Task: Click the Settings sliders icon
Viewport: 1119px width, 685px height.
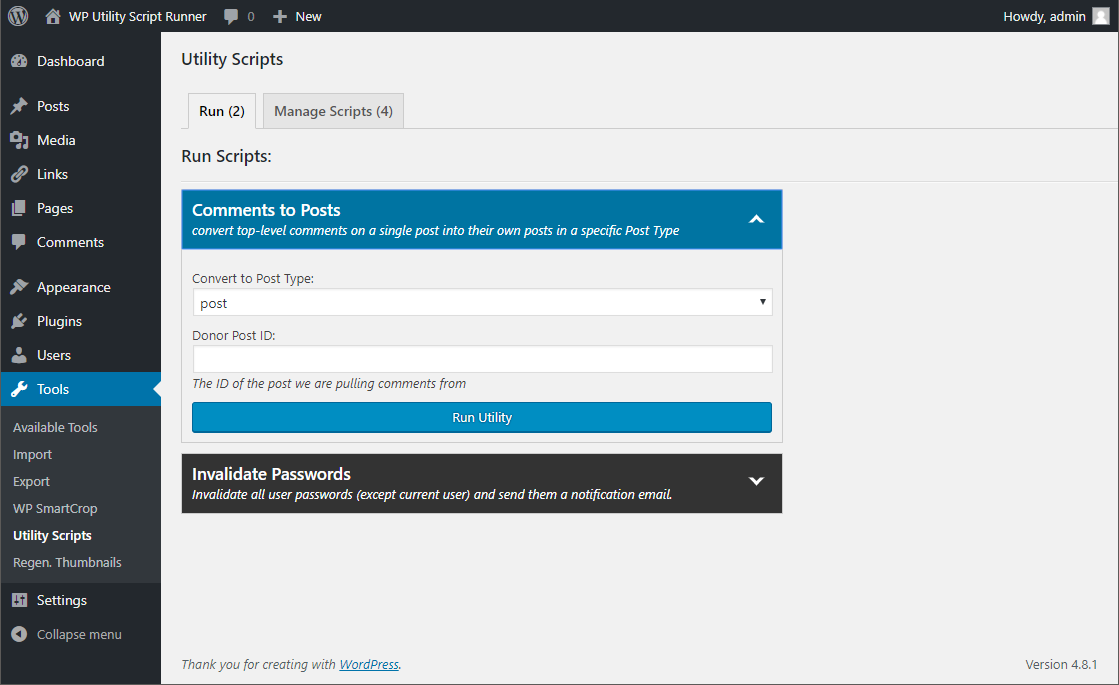Action: point(19,600)
